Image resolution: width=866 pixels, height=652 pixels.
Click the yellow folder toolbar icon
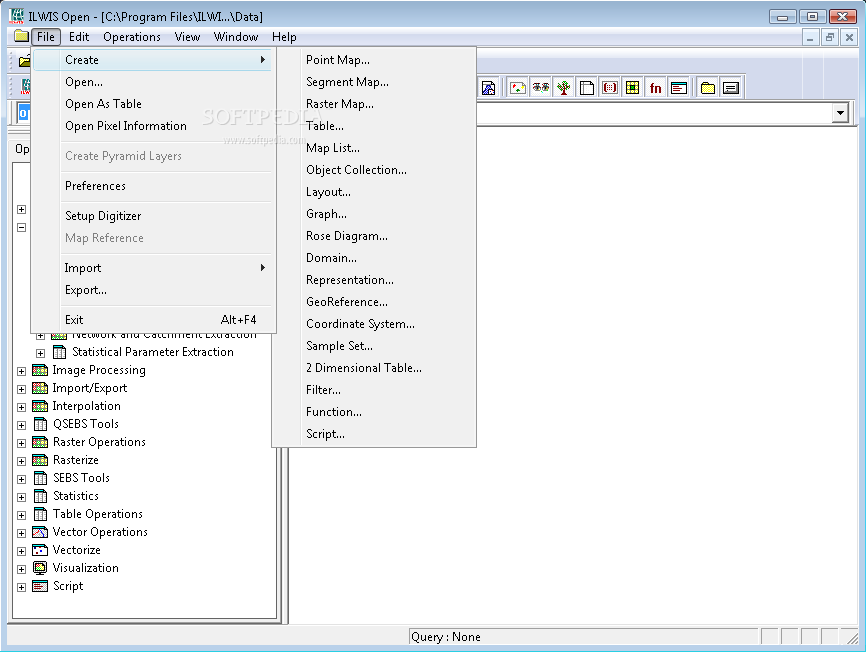[x=708, y=88]
